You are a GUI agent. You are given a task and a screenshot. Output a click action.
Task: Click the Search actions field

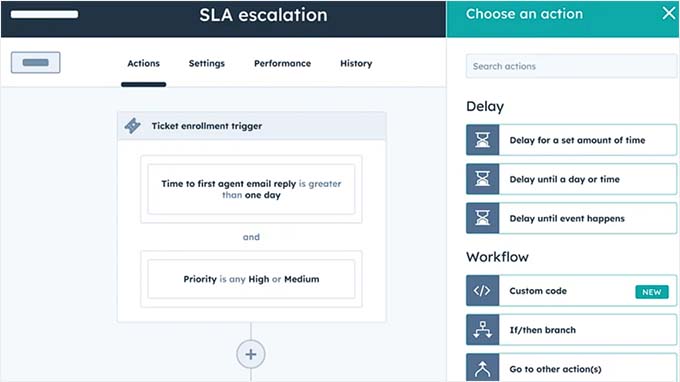pos(572,66)
